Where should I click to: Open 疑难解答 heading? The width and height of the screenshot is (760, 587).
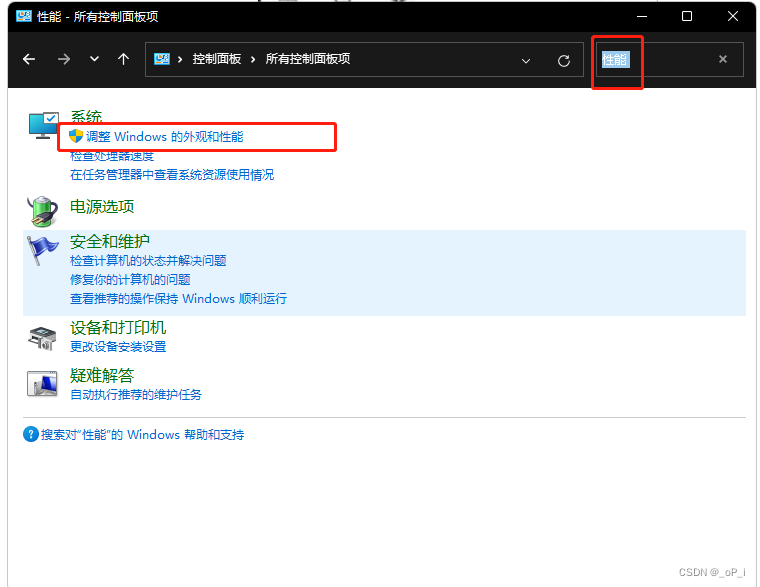(x=102, y=375)
